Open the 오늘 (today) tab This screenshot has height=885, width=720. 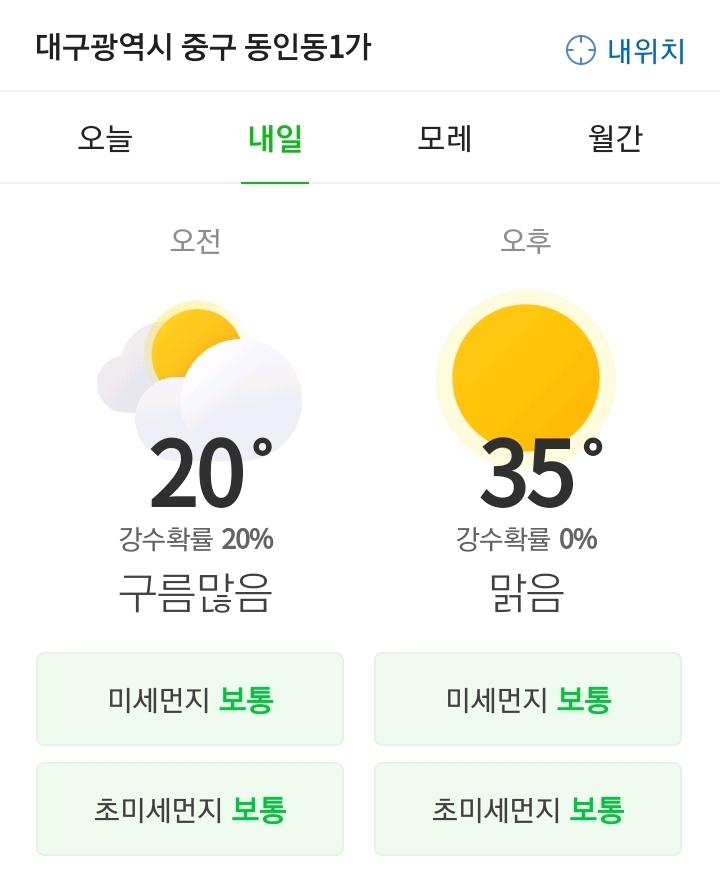point(105,139)
